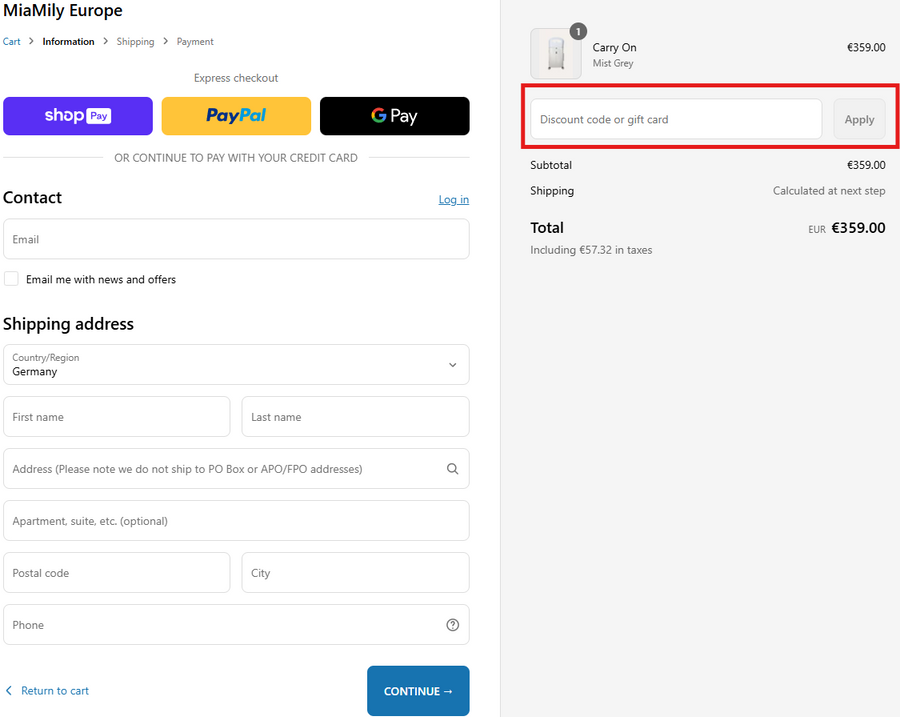The image size is (900, 717).
Task: Click the Log in link
Action: tap(453, 200)
